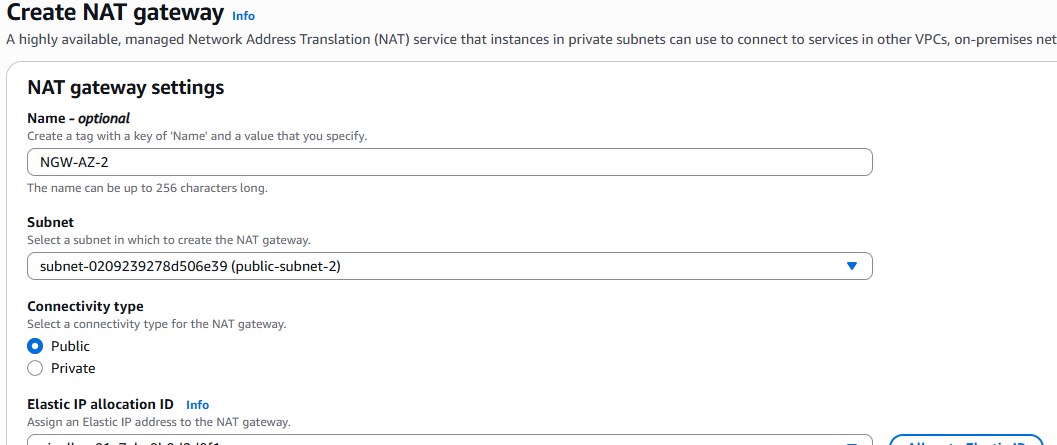Click the NAT gateway settings section heading

(x=125, y=87)
